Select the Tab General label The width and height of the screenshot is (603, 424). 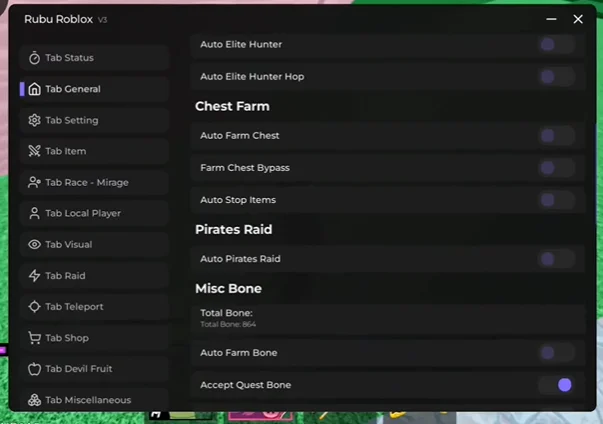click(x=73, y=89)
